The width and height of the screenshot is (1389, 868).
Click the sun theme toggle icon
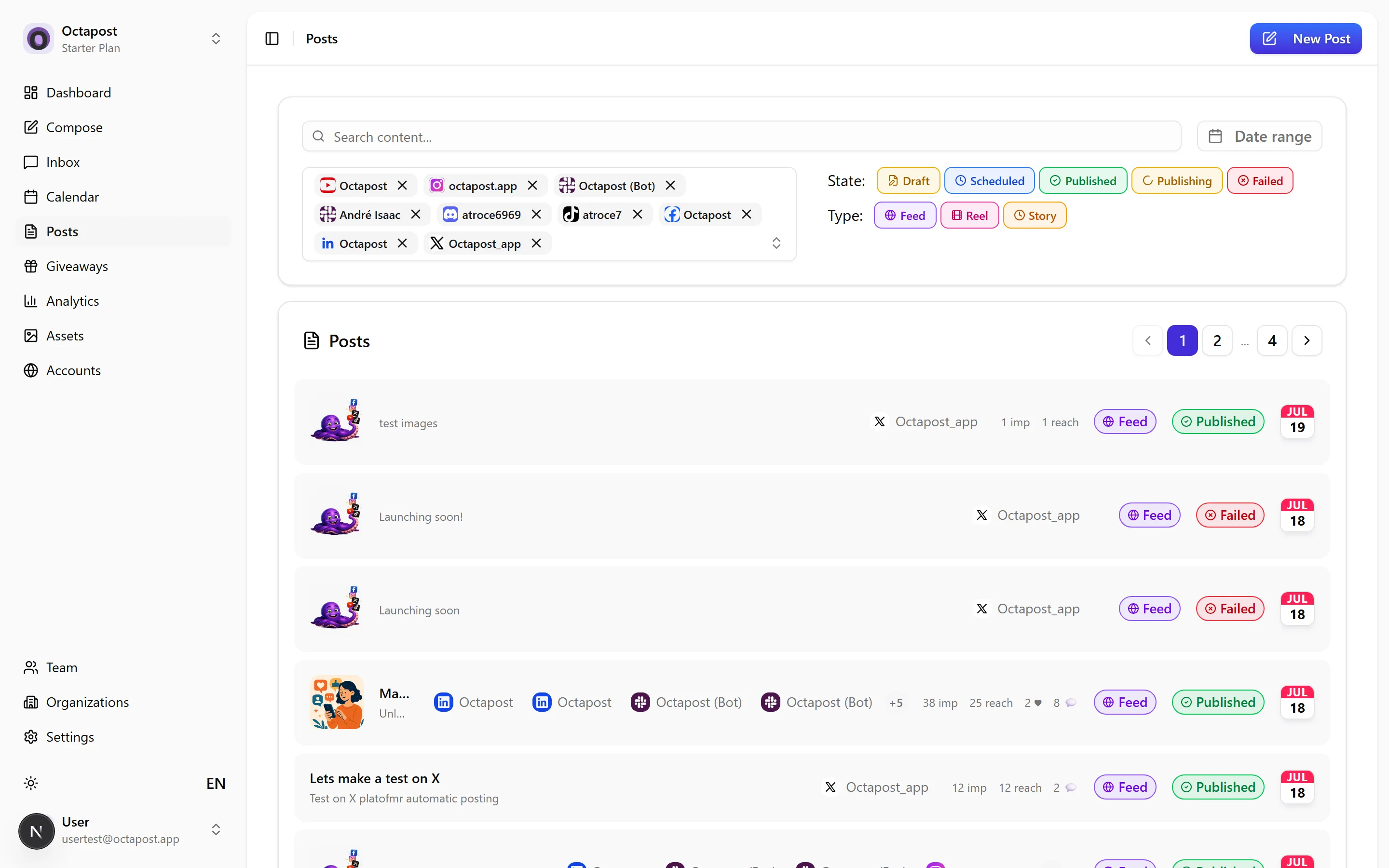click(31, 783)
